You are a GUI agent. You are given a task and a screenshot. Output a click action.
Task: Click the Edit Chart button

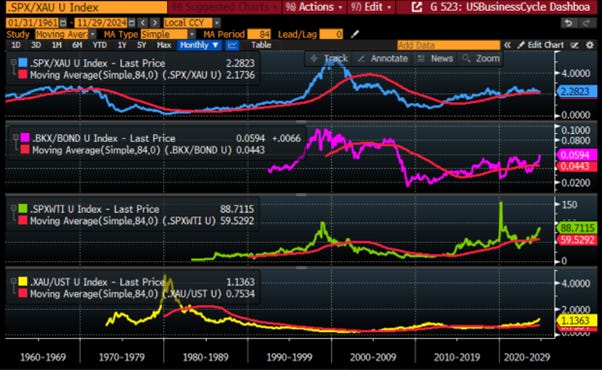tap(541, 45)
